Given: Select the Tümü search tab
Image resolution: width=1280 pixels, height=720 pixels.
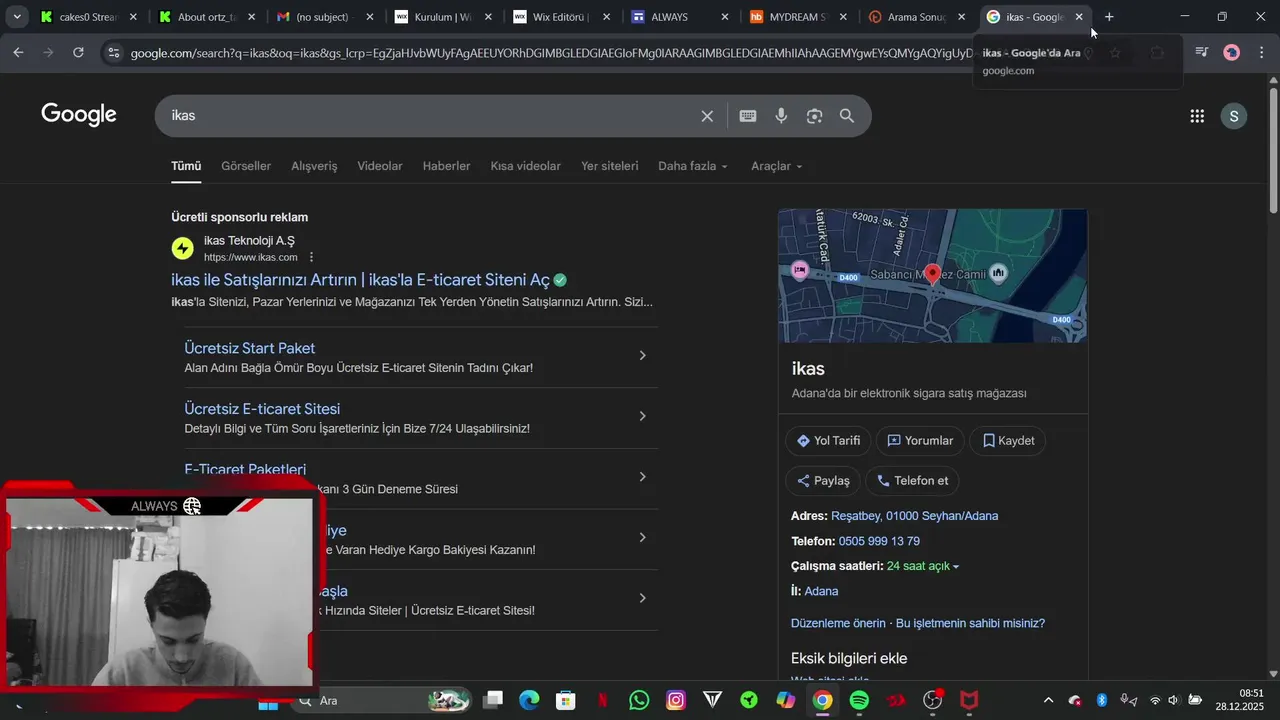Looking at the screenshot, I should (x=186, y=166).
